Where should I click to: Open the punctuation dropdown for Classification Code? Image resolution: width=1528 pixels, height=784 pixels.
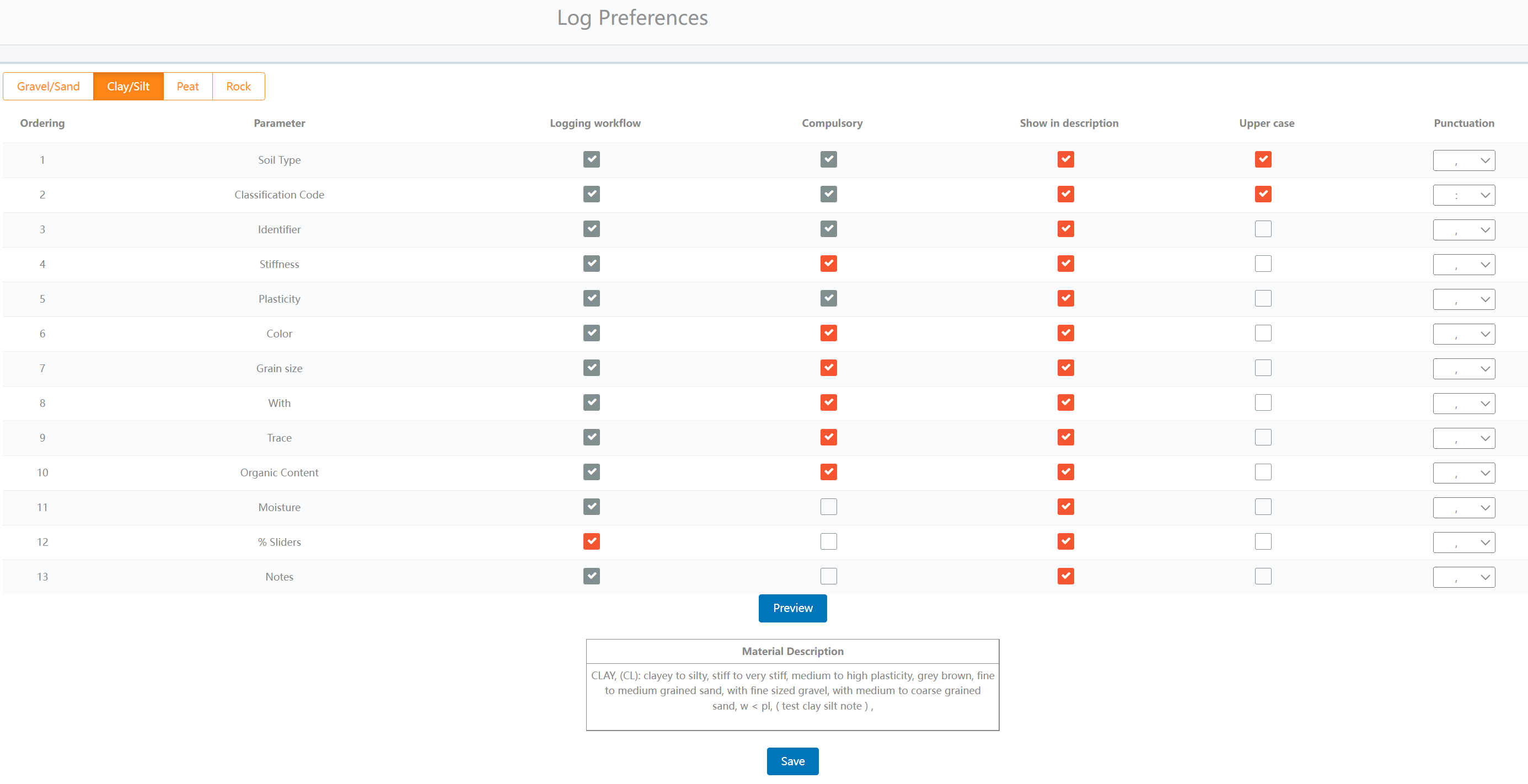click(x=1463, y=195)
